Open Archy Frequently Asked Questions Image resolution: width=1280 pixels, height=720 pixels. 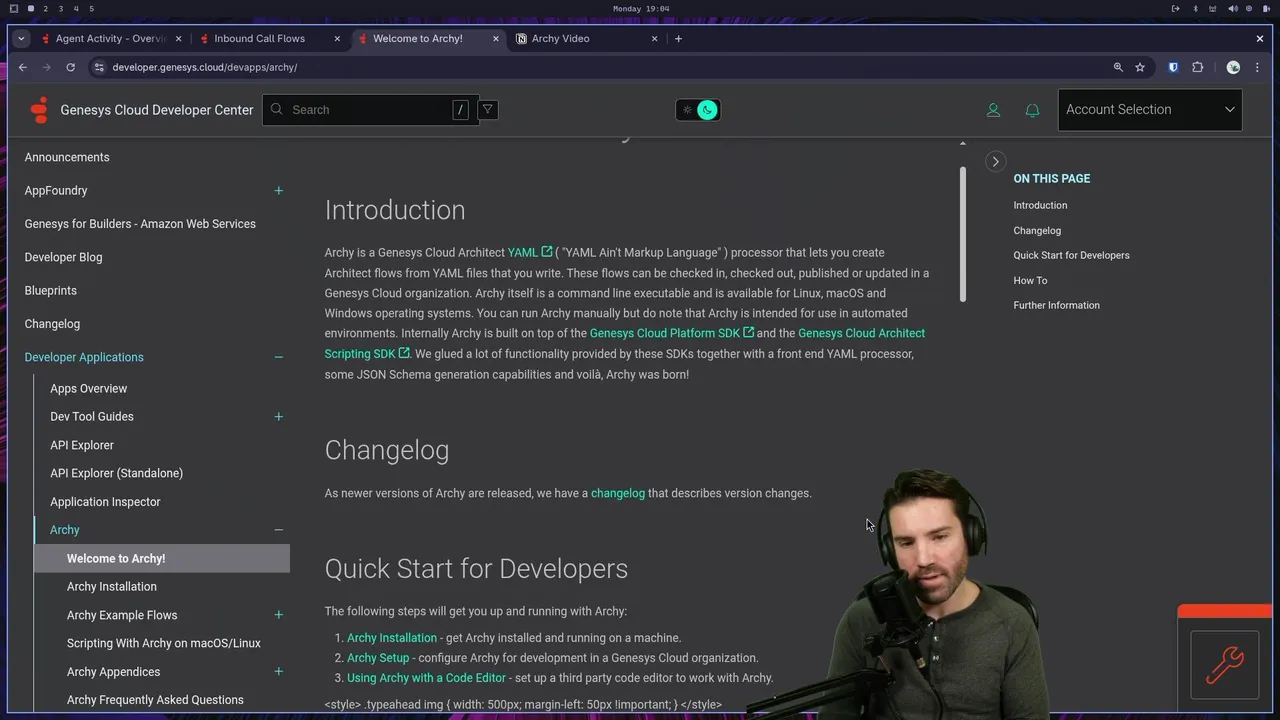click(x=155, y=700)
